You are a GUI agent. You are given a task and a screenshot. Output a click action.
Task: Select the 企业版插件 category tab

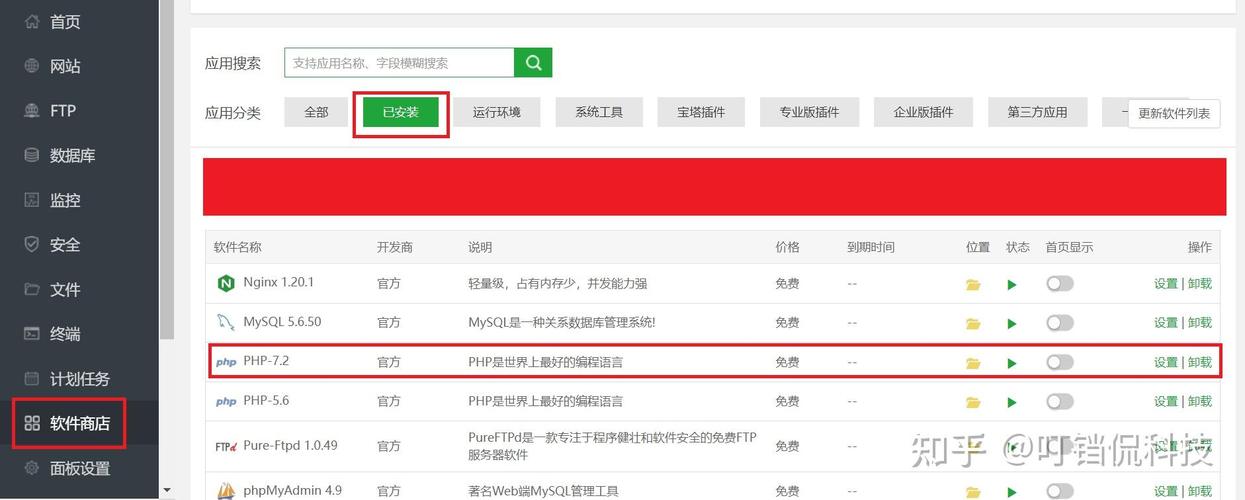[x=923, y=112]
